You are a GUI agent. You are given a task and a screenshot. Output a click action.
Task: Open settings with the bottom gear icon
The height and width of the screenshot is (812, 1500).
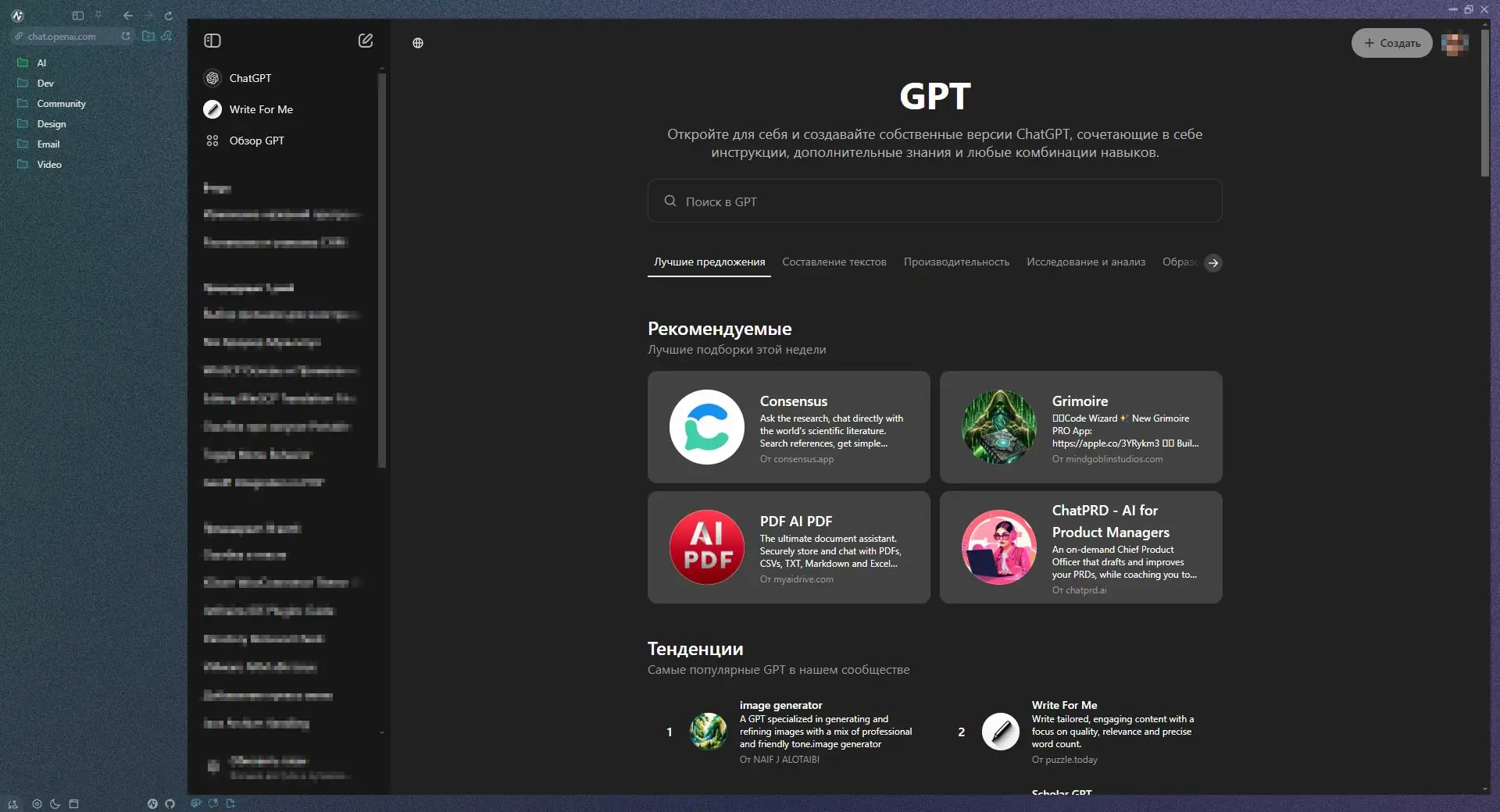(37, 803)
